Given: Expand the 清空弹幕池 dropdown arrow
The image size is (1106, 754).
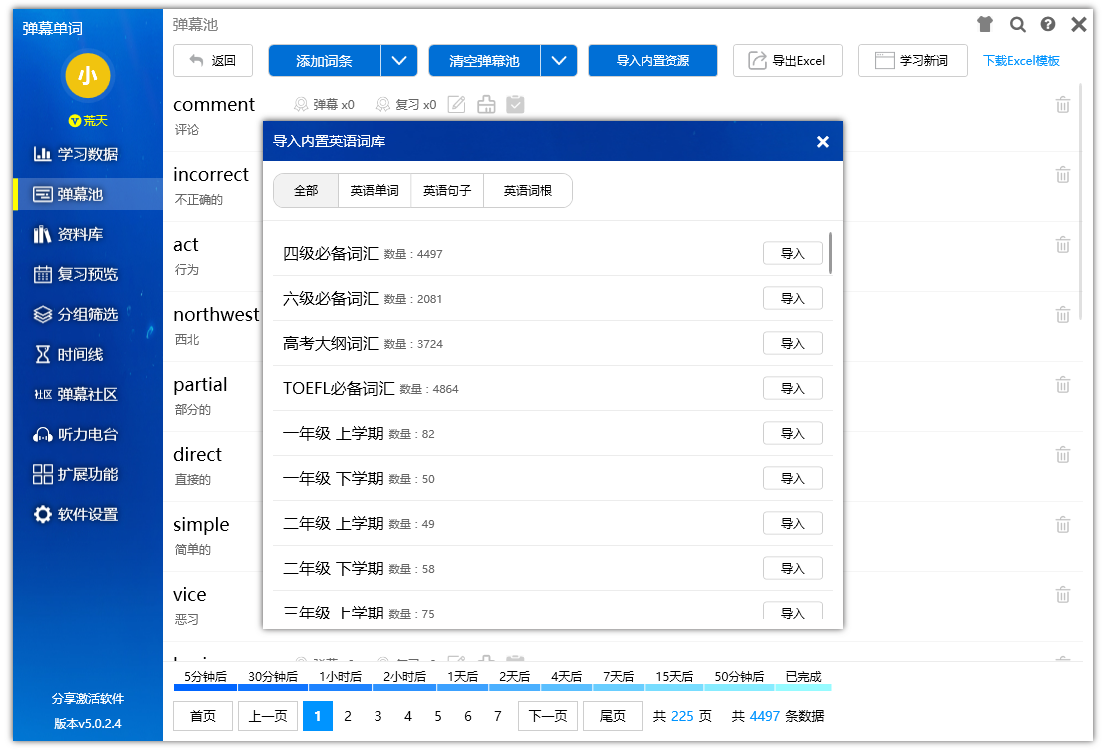Looking at the screenshot, I should 559,60.
